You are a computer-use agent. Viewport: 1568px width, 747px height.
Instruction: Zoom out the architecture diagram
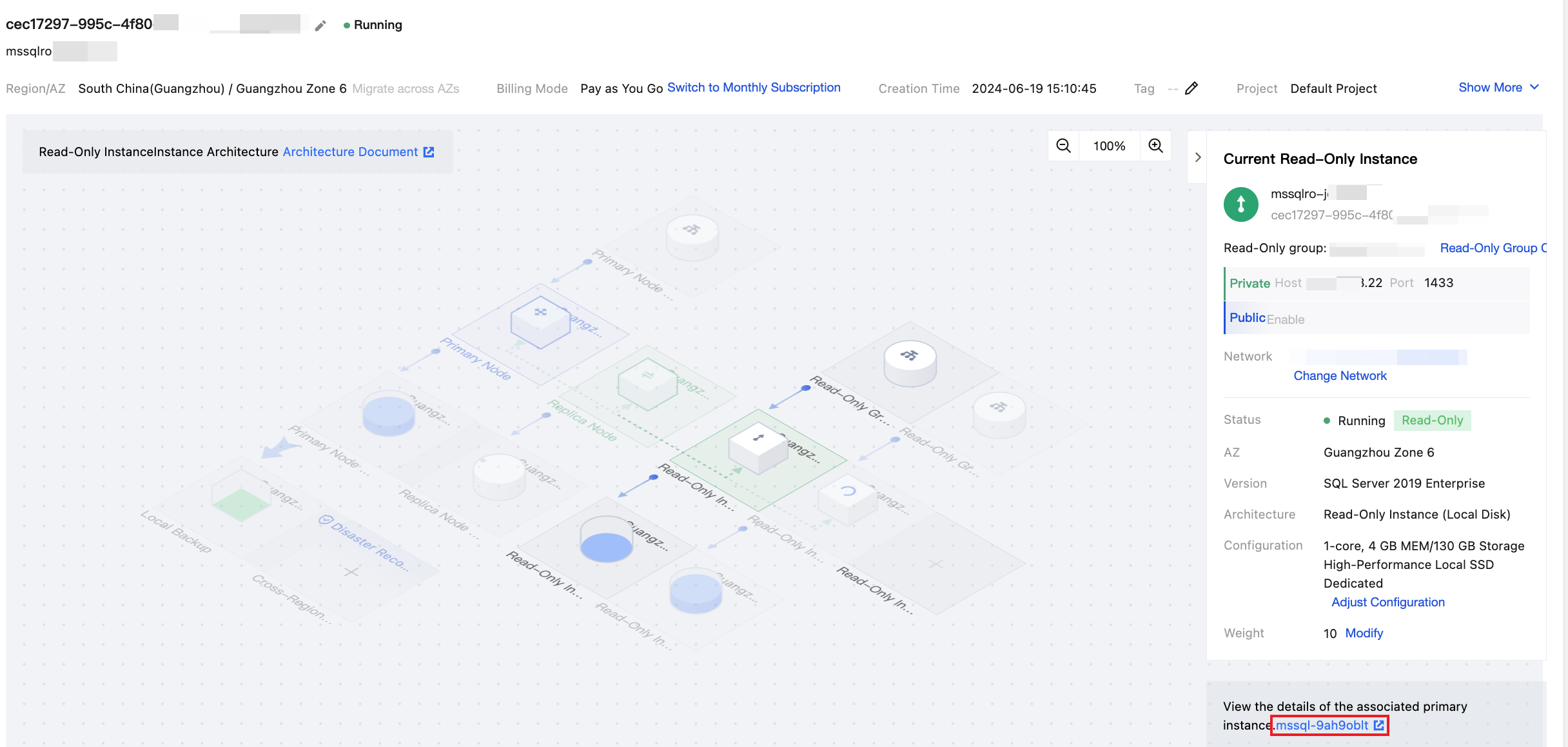click(x=1064, y=146)
